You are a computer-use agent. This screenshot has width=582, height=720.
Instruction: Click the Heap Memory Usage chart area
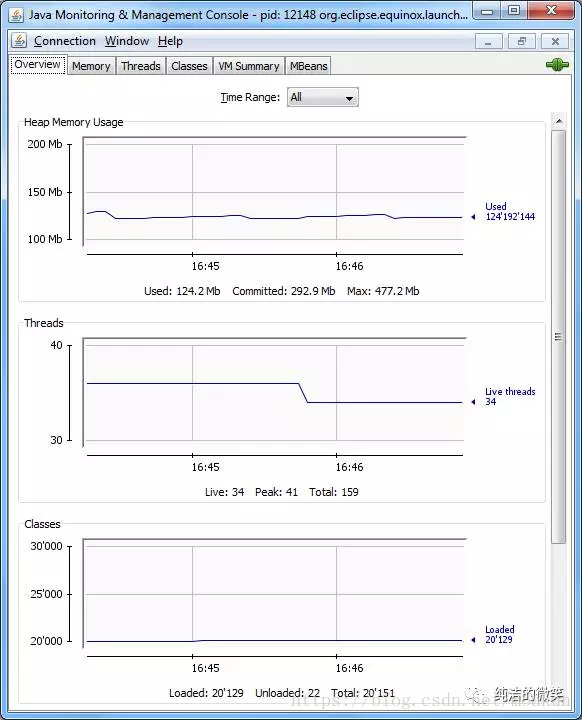(x=274, y=191)
